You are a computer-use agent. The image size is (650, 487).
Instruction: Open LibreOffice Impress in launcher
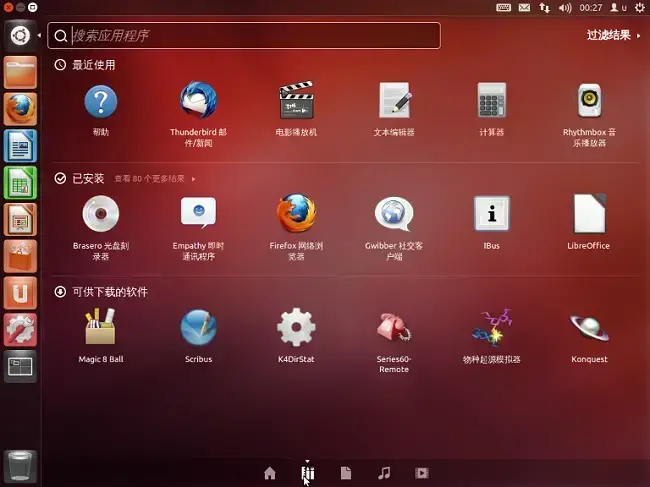[x=20, y=220]
